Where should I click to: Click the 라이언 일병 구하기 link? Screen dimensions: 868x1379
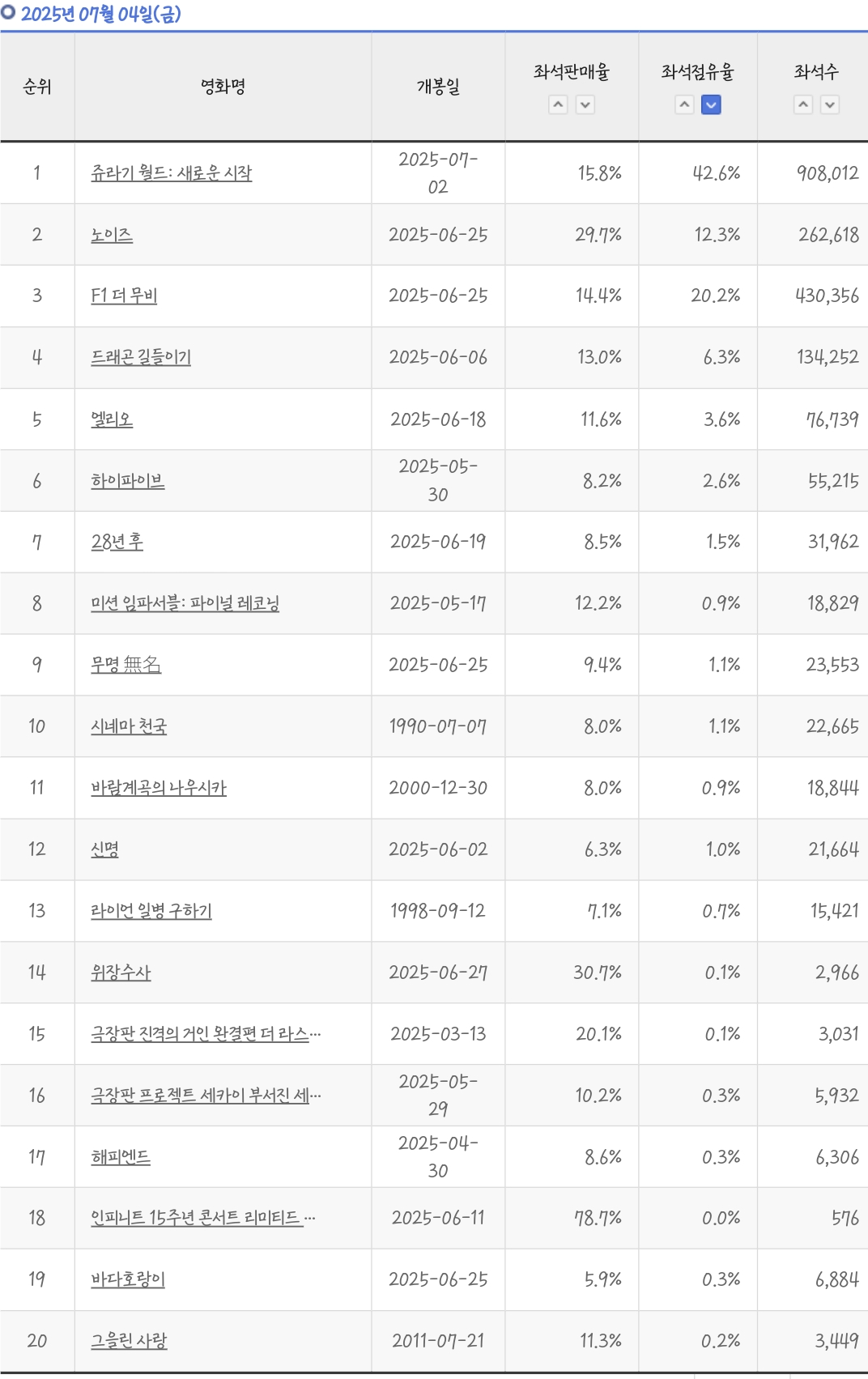[151, 911]
